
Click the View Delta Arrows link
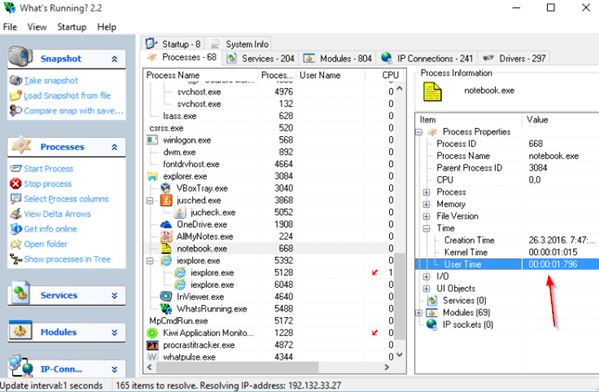click(x=57, y=214)
